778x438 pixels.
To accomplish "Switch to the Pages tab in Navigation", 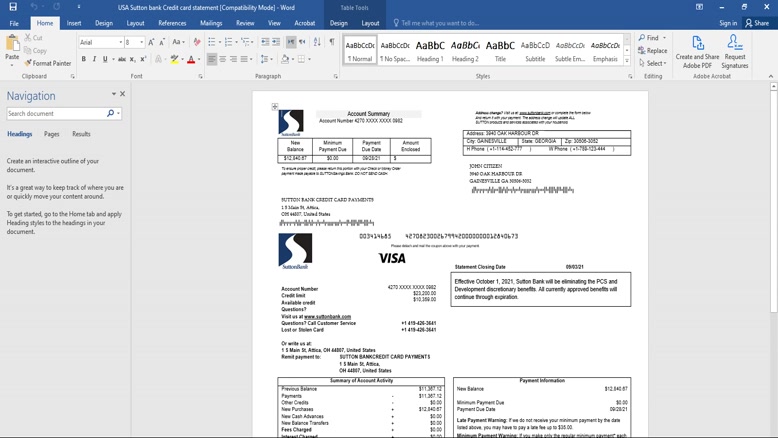I will coord(52,134).
